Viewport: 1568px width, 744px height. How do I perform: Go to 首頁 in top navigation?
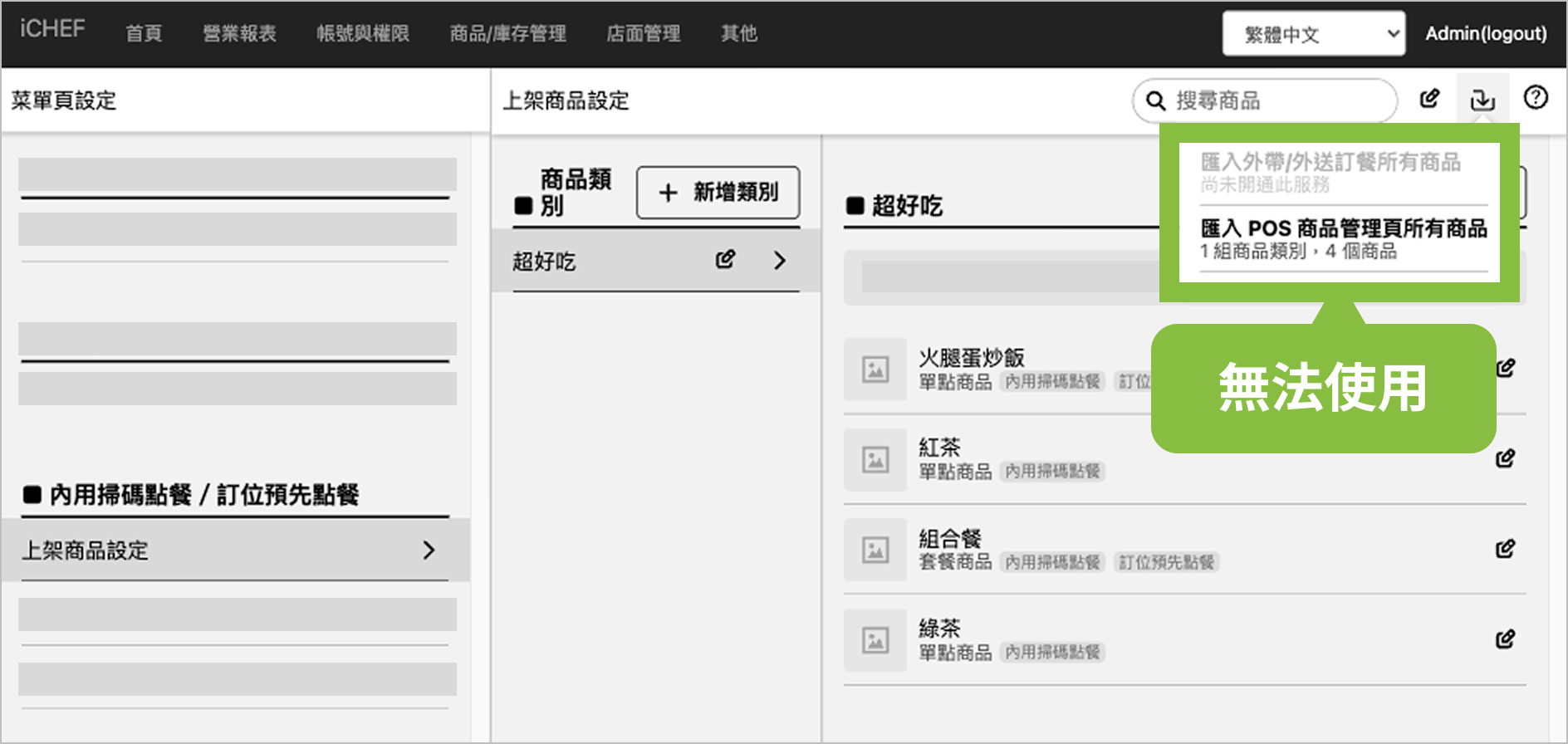pos(144,33)
